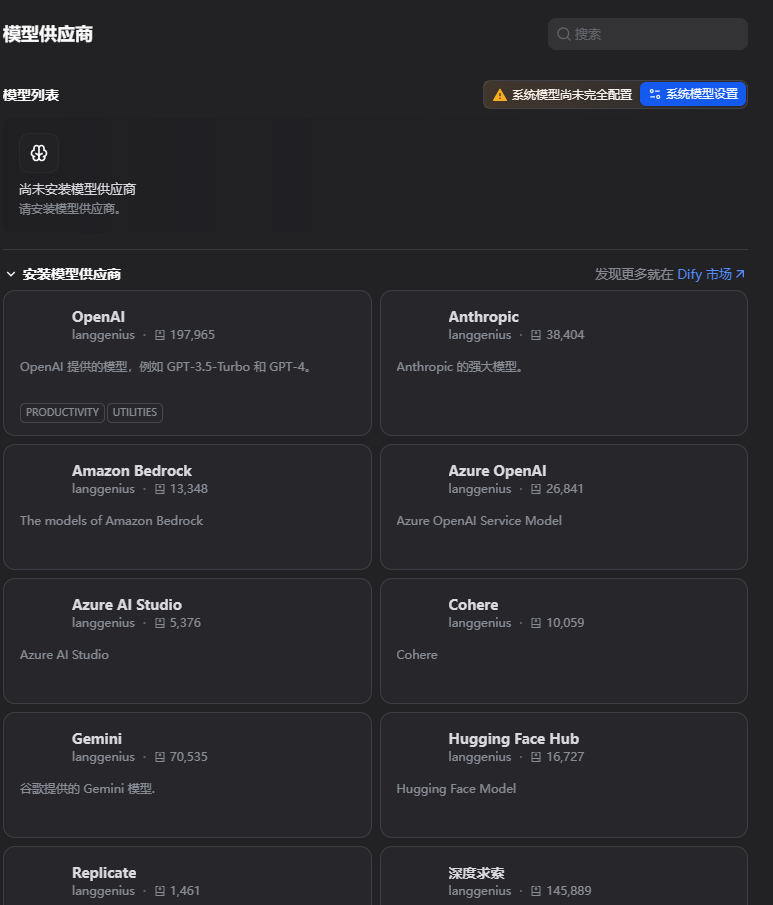Screen dimensions: 773x905
Task: Click the warning triangle icon beside 系统模型尚未完全配置
Action: pyautogui.click(x=499, y=95)
